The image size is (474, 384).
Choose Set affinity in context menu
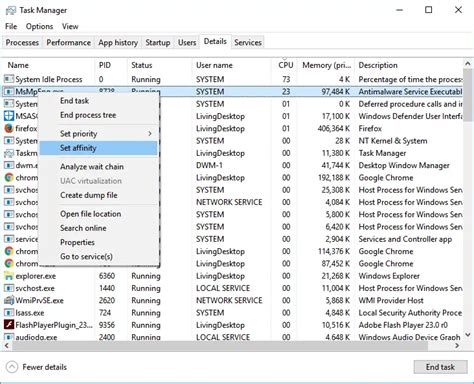pos(98,148)
